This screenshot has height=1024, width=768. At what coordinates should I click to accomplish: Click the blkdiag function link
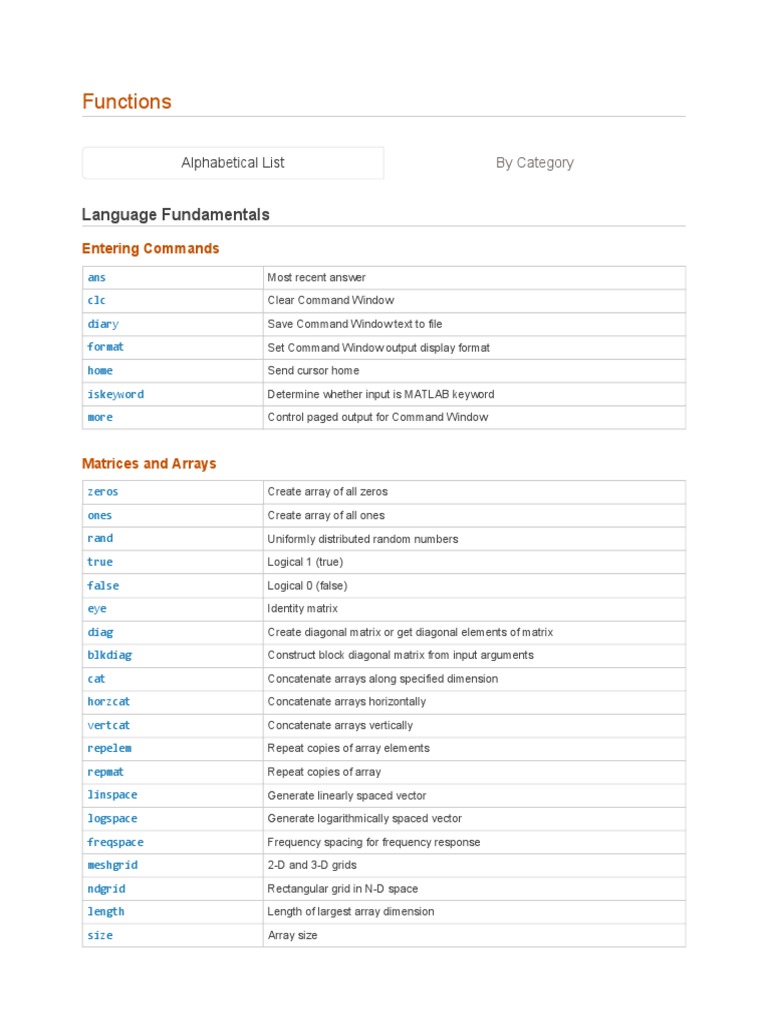click(109, 655)
